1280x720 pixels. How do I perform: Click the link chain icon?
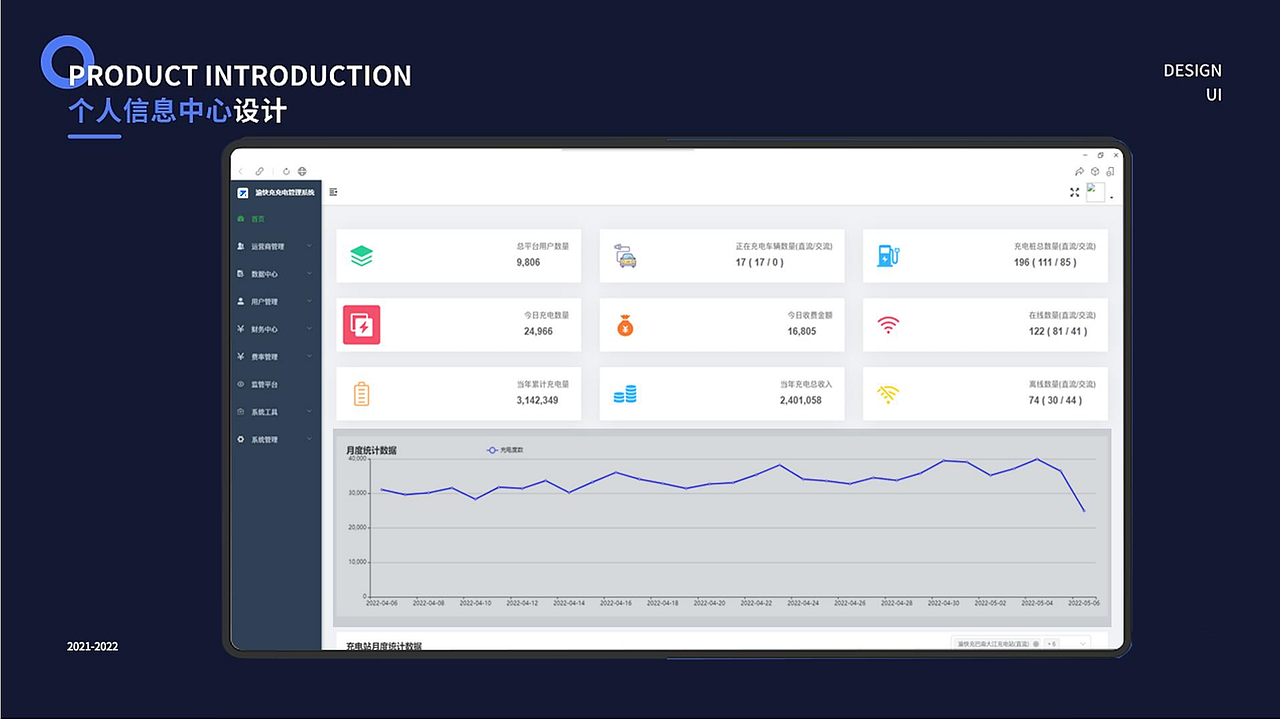(260, 171)
